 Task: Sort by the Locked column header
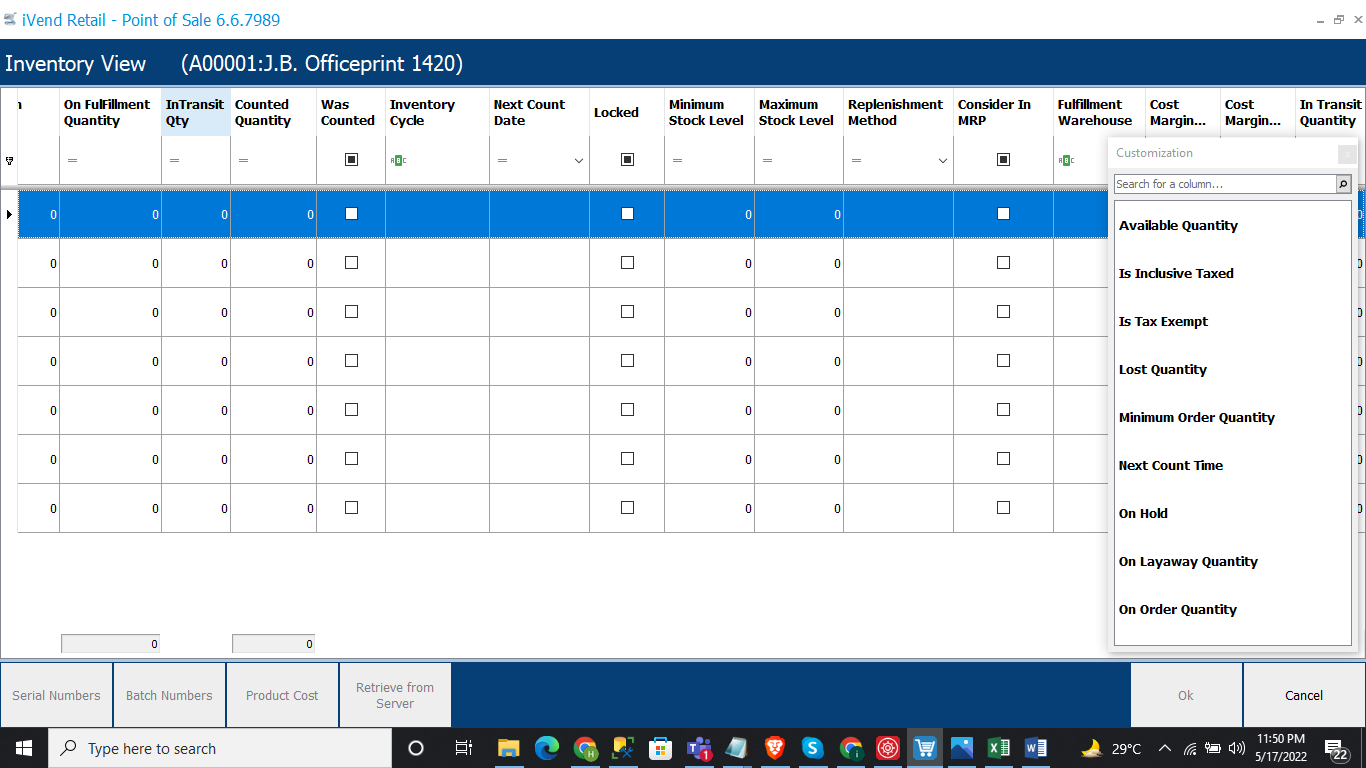pos(627,113)
